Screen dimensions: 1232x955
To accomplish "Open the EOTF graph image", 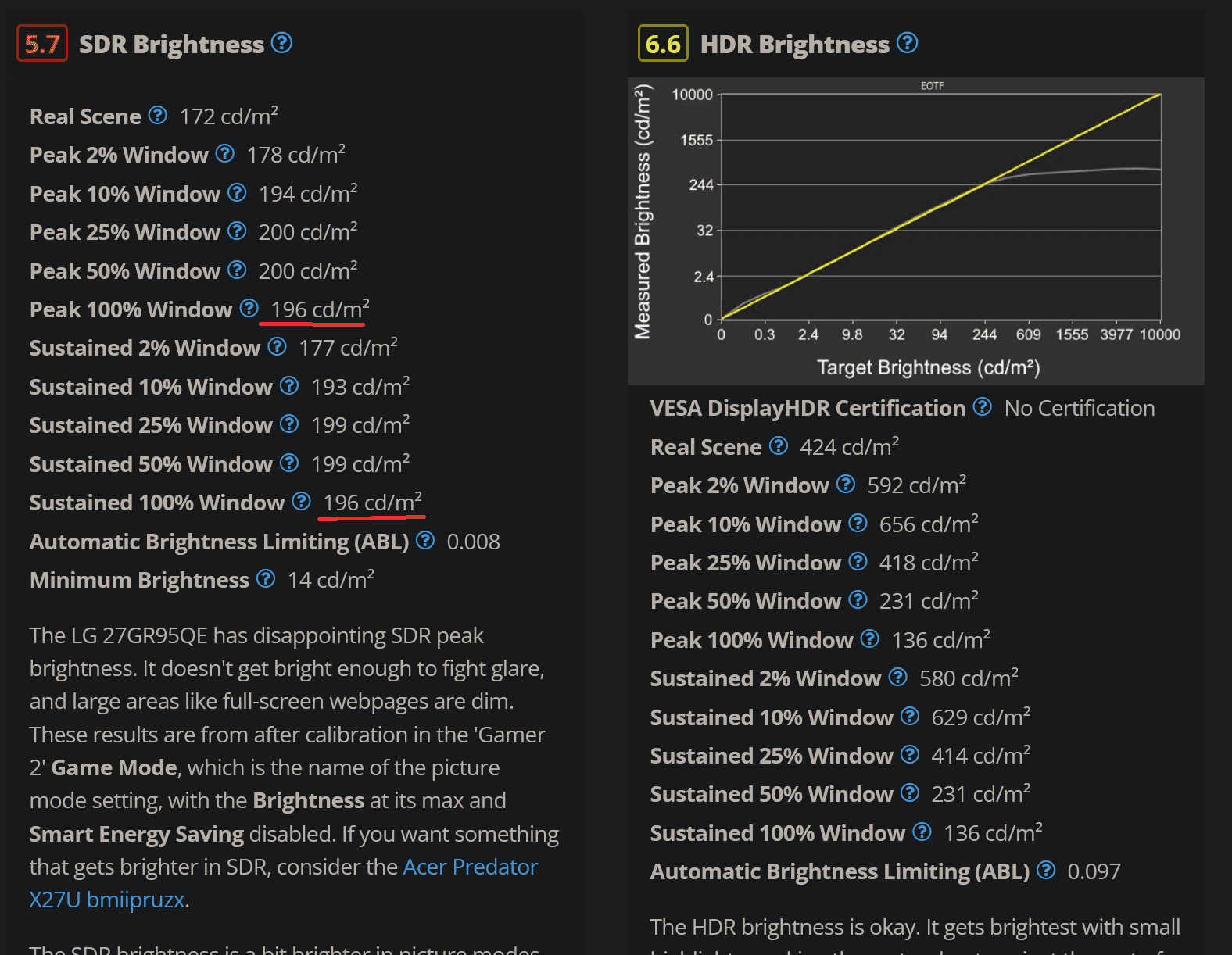I will tap(916, 231).
